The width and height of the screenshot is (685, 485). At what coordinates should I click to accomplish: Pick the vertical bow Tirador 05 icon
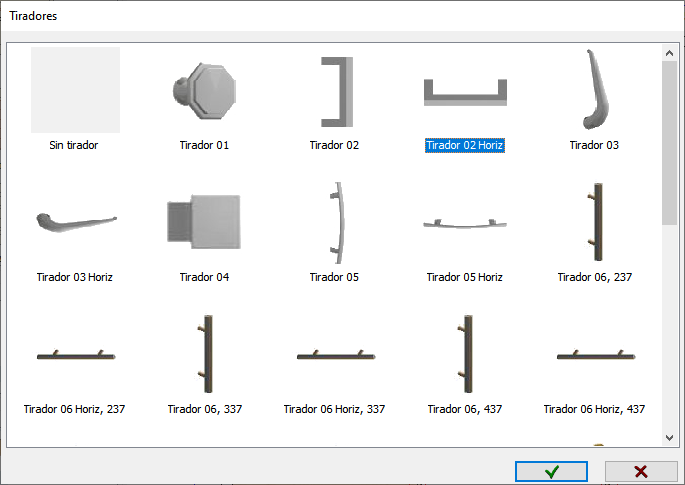(337, 223)
